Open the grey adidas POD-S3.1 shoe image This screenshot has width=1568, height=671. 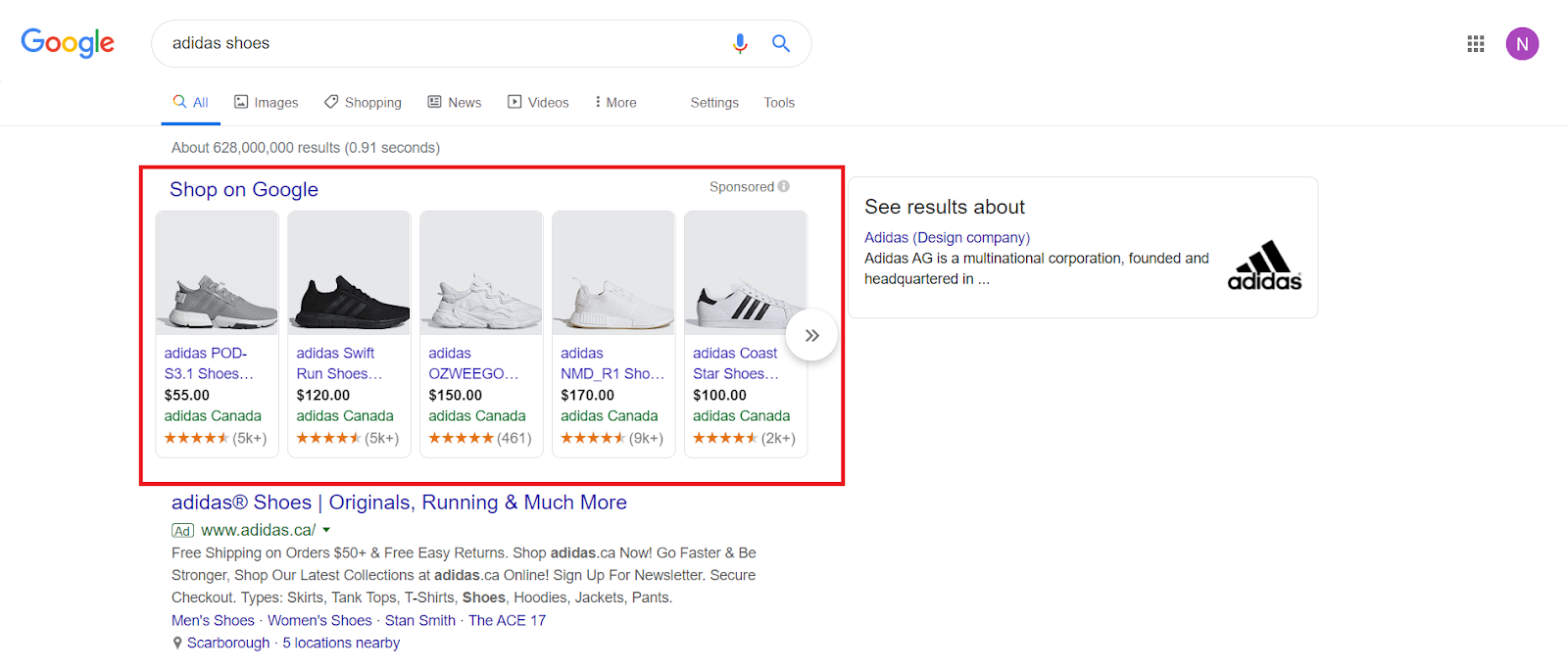(217, 273)
